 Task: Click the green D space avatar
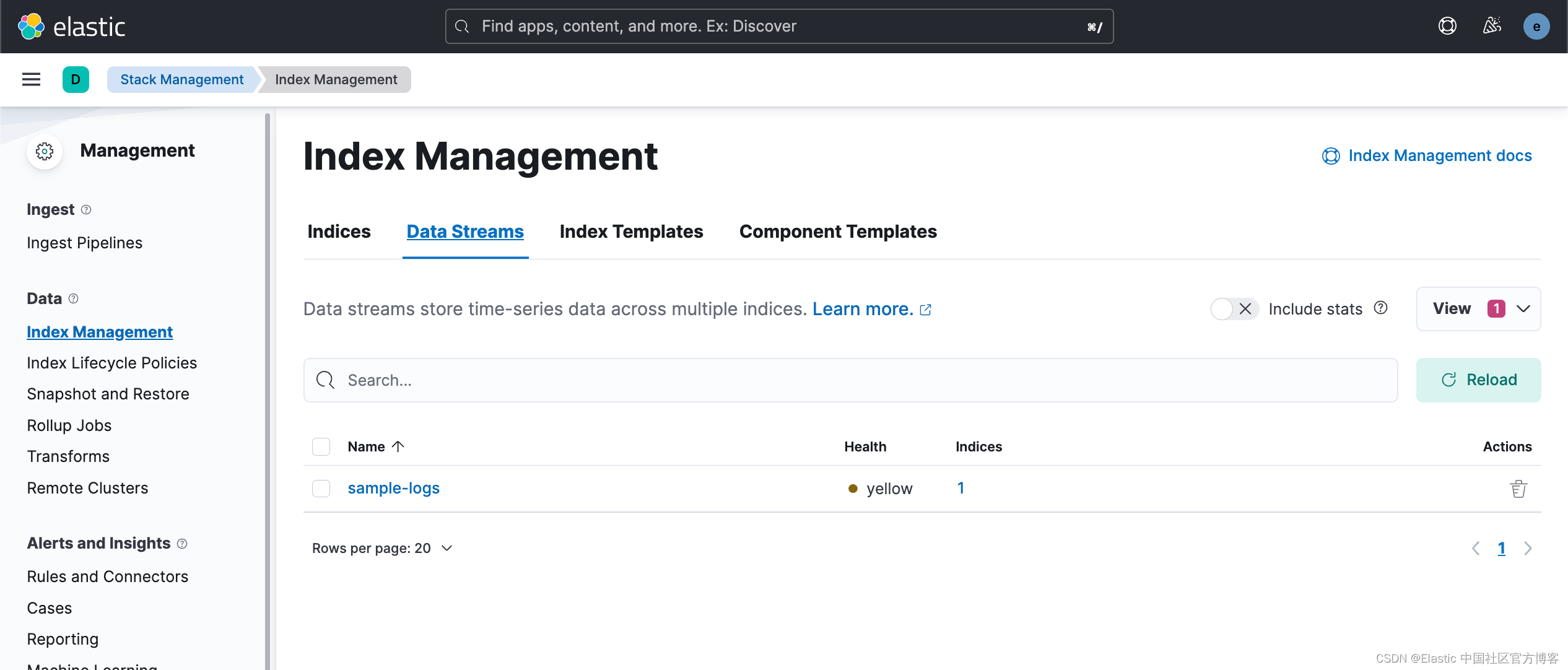click(76, 79)
